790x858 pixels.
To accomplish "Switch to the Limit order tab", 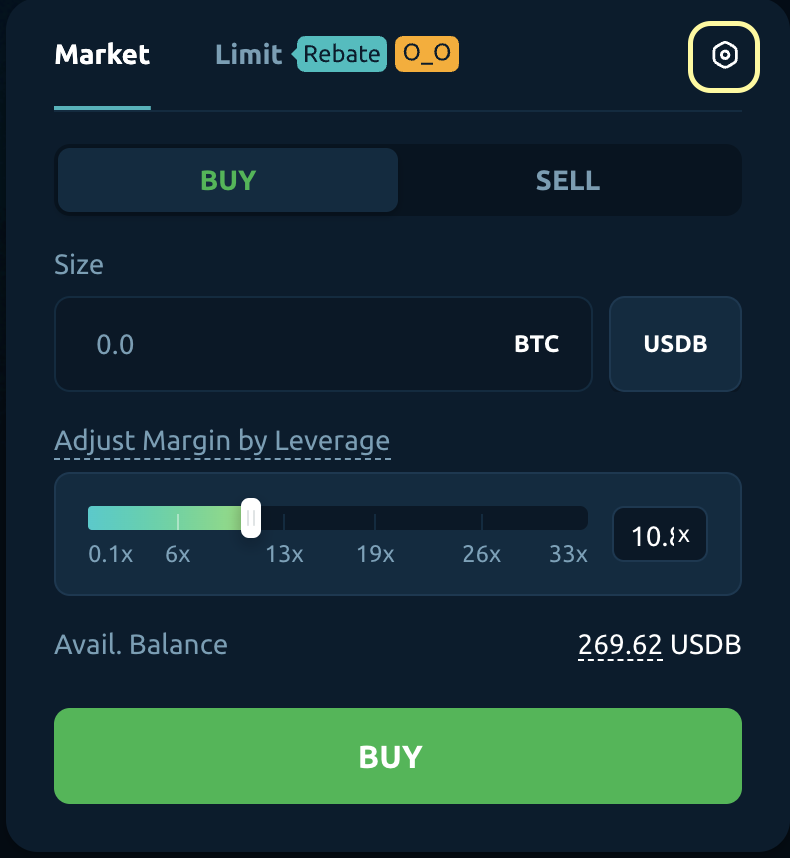I will point(248,54).
